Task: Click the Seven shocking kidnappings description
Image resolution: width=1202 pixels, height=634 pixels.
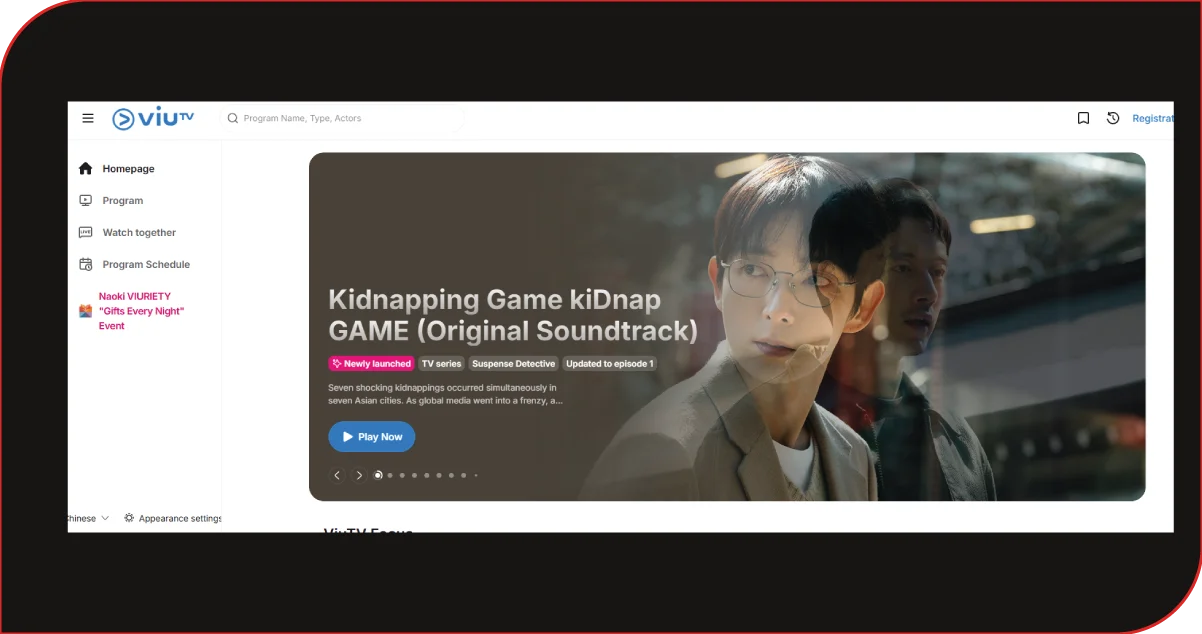Action: [x=446, y=394]
